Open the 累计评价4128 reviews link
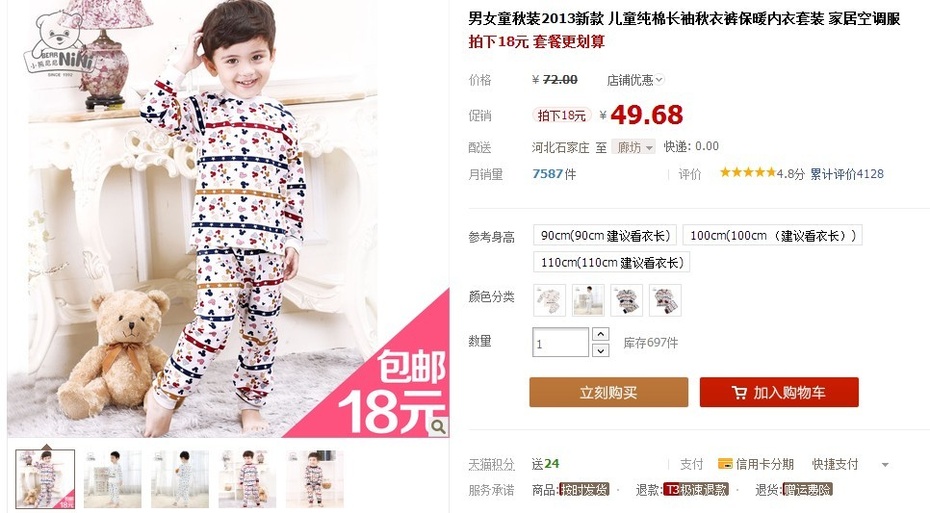Image resolution: width=930 pixels, height=513 pixels. [847, 174]
